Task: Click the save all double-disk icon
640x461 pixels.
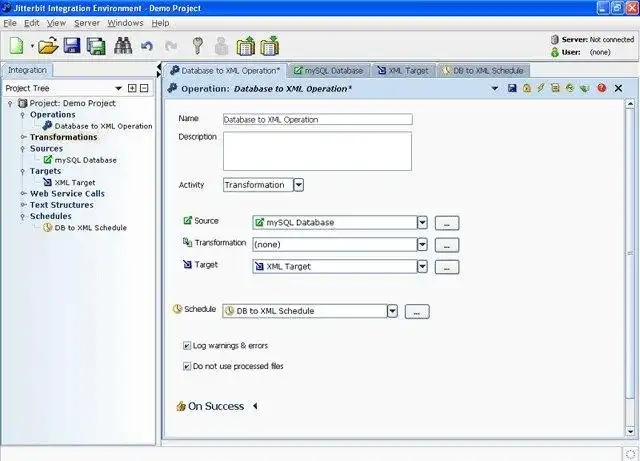Action: 96,46
